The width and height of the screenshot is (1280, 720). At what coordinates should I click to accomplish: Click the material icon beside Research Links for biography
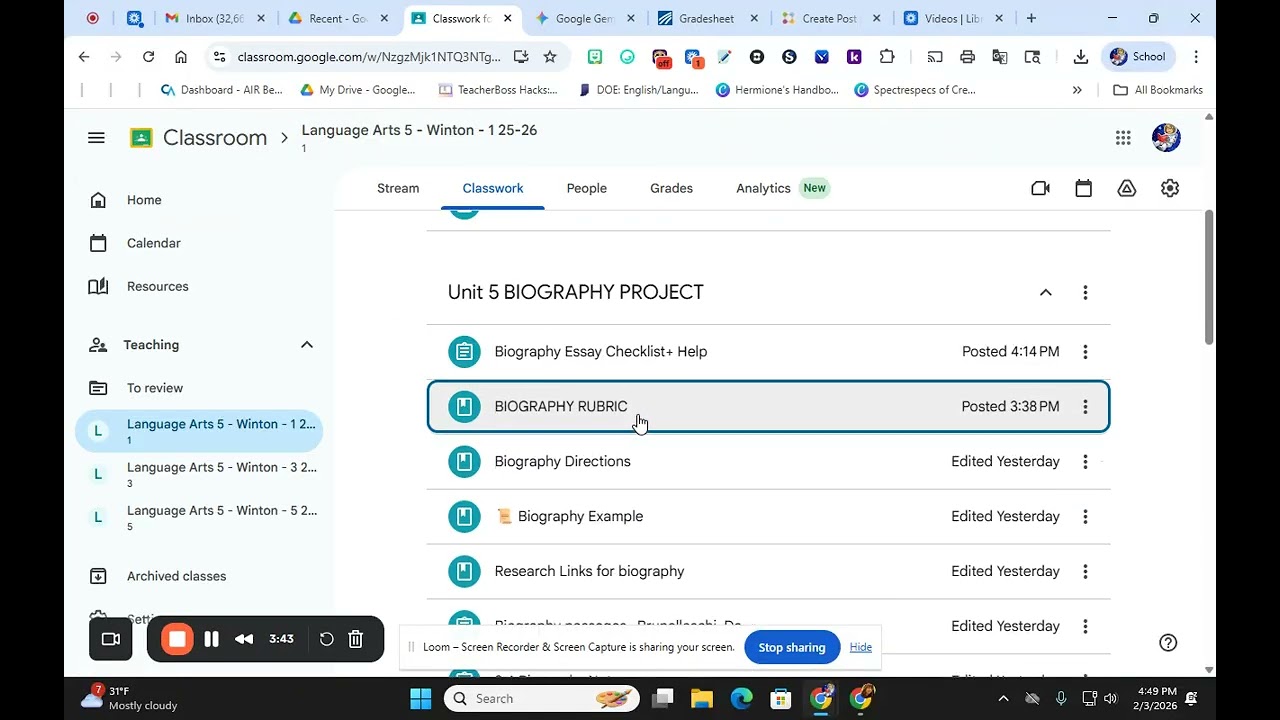pos(464,571)
